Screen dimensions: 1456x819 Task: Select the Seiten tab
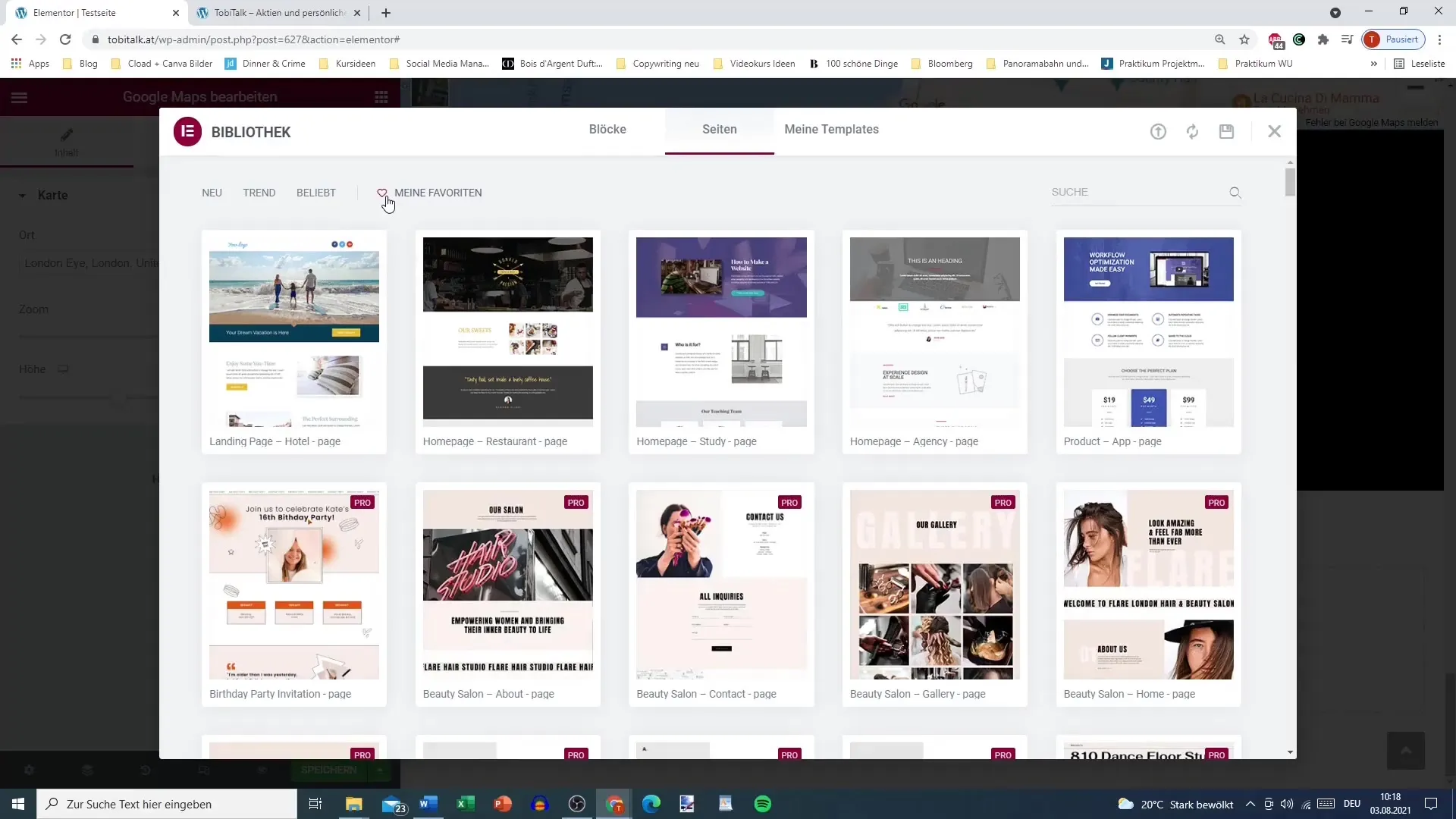(x=719, y=130)
